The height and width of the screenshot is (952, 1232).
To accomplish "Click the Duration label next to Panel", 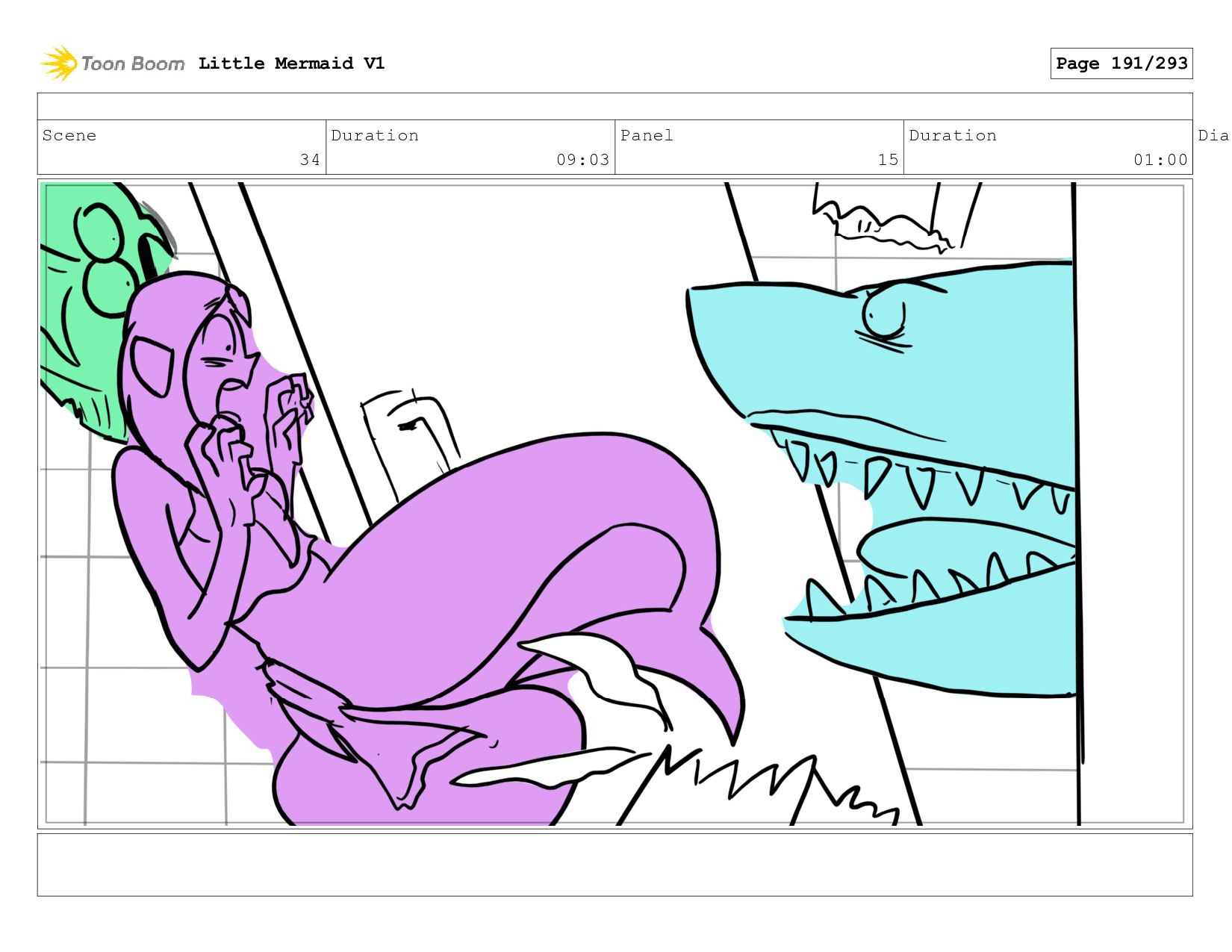I will (953, 135).
